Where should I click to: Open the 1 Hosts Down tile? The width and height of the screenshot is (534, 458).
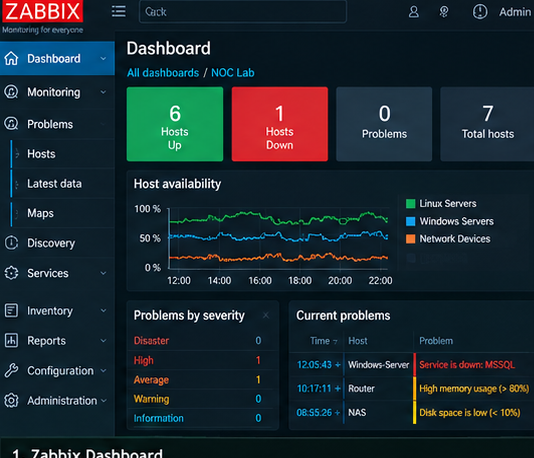pos(280,124)
